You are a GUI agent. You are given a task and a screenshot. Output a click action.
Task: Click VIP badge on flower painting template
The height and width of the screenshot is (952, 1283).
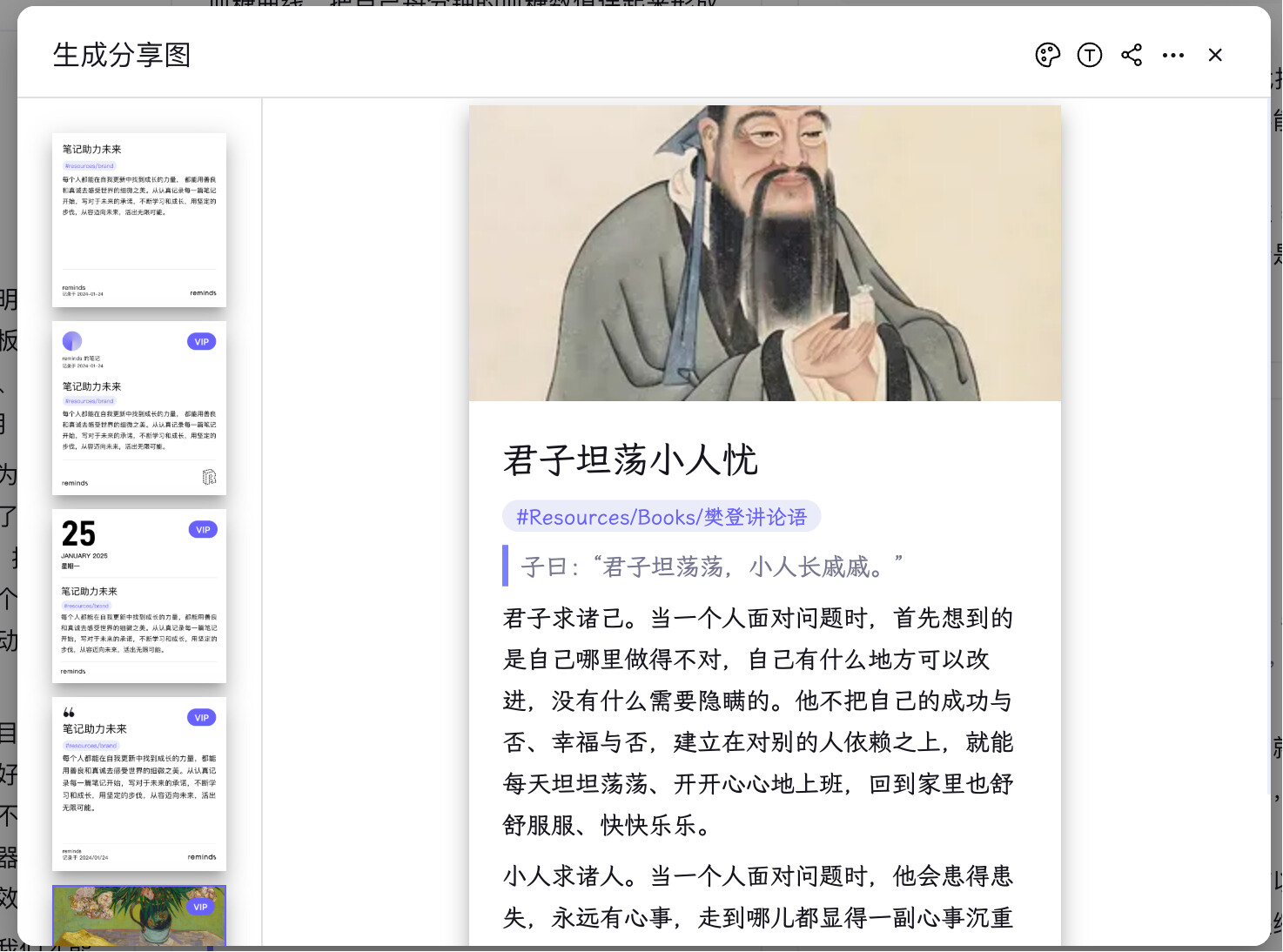point(200,907)
